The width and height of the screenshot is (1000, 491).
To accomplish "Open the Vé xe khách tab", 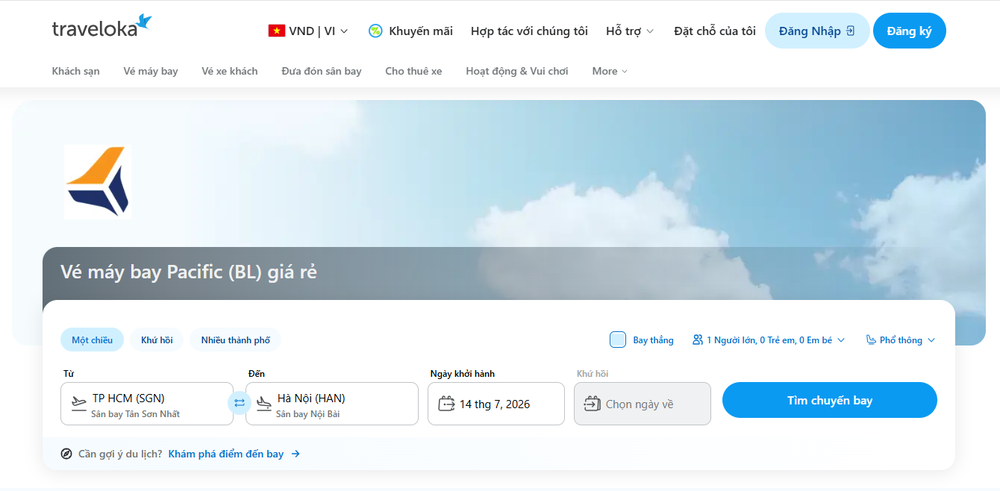I will click(230, 71).
